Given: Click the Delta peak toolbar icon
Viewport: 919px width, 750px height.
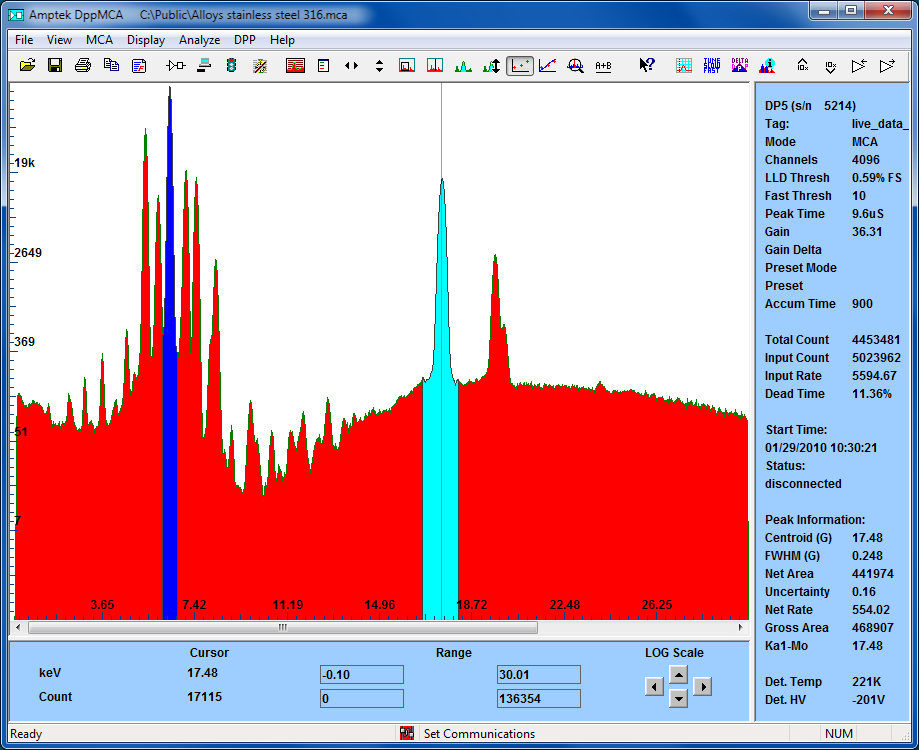Looking at the screenshot, I should [x=740, y=65].
